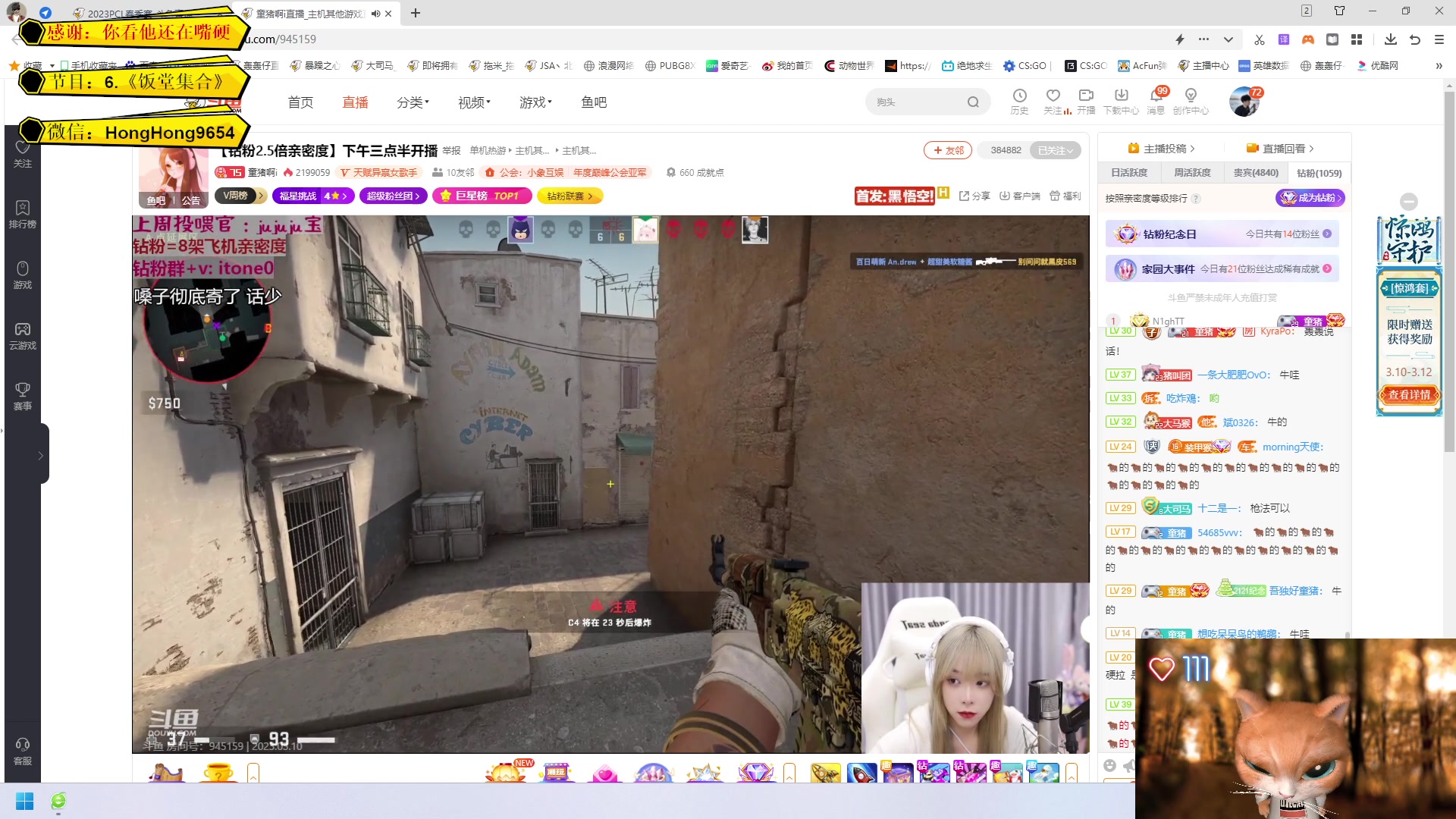Click the 成为钻粉 button
1456x819 pixels.
coord(1310,198)
